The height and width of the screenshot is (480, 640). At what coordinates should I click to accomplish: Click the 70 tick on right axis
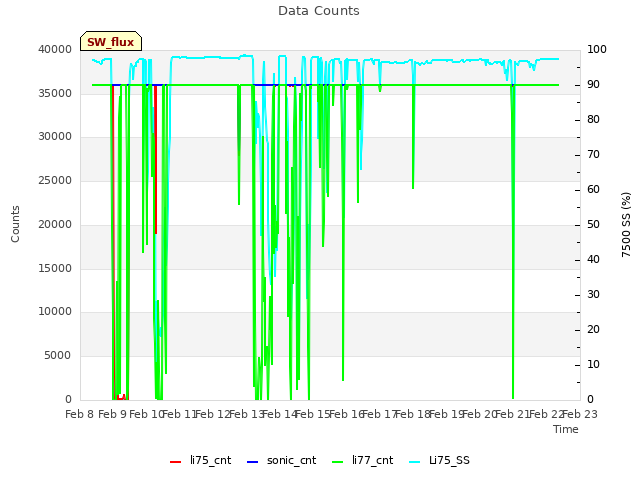593,155
